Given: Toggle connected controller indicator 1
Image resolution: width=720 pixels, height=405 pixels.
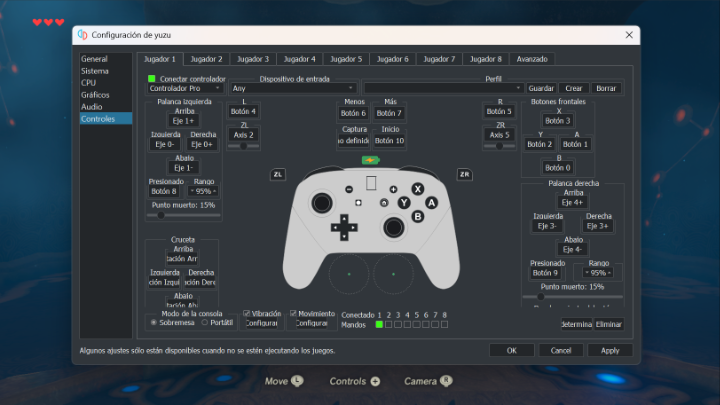Looking at the screenshot, I should pyautogui.click(x=379, y=325).
